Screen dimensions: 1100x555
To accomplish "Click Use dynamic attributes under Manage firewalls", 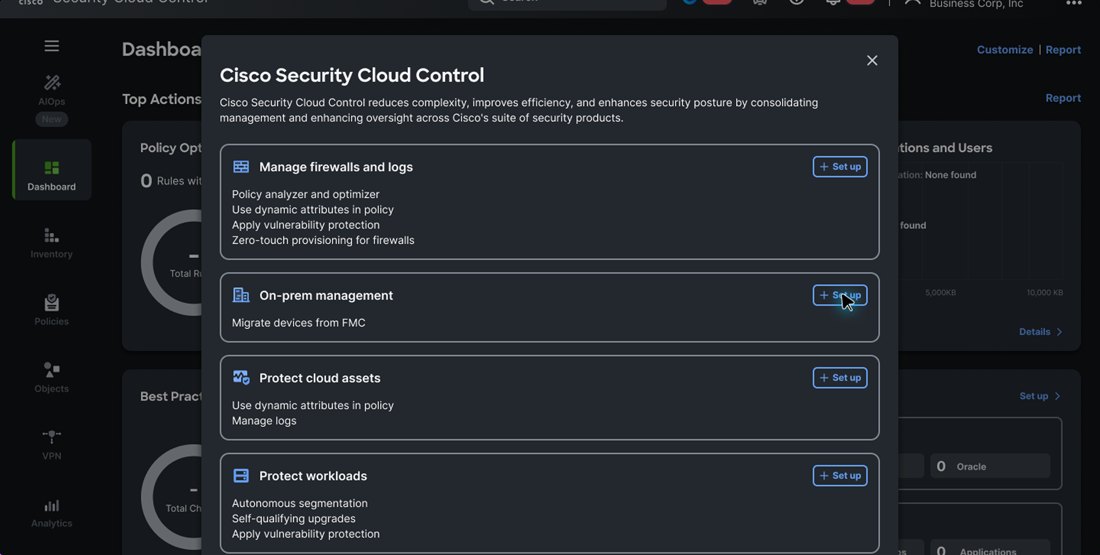I will [x=313, y=210].
